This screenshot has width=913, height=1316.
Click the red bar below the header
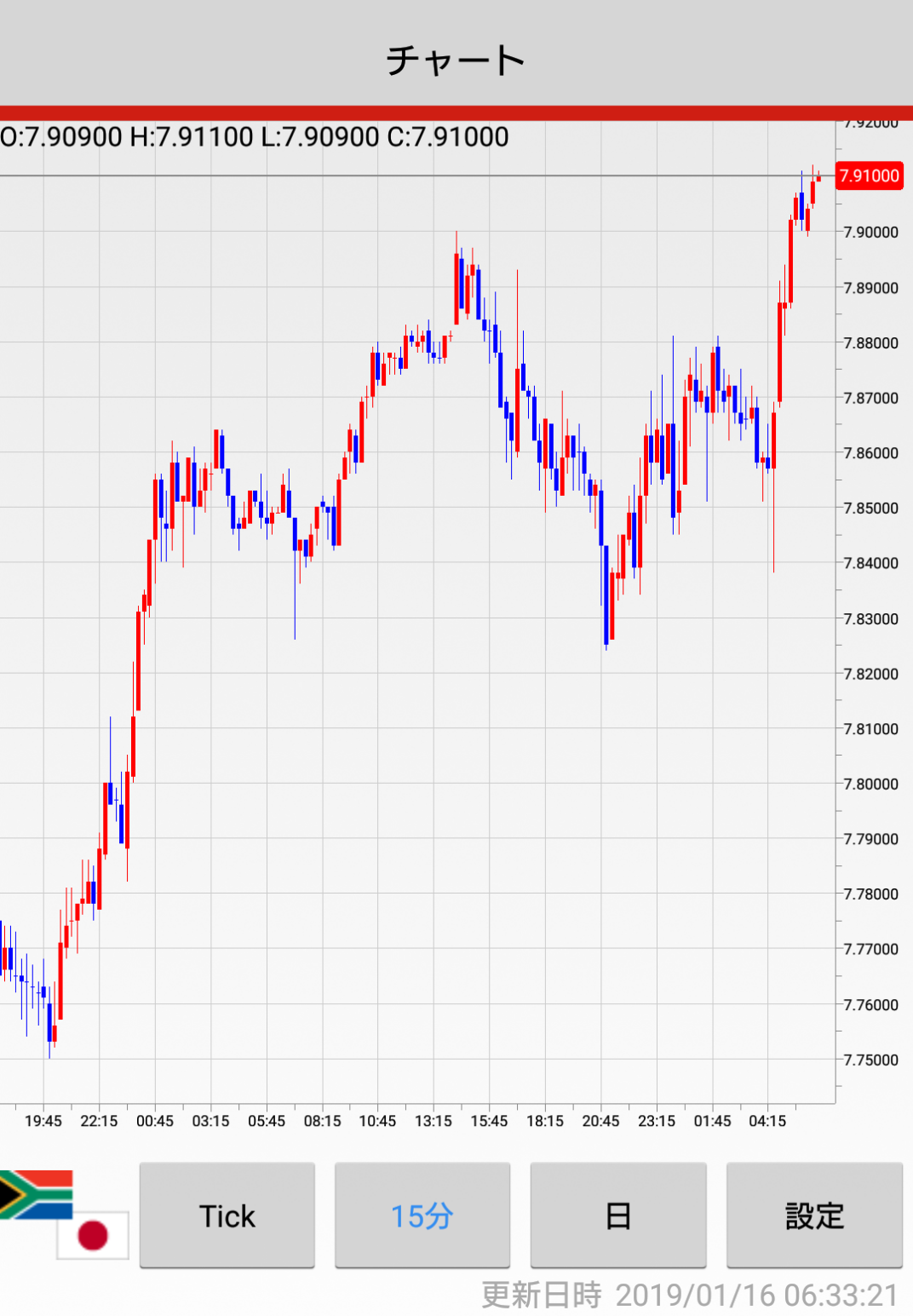456,113
